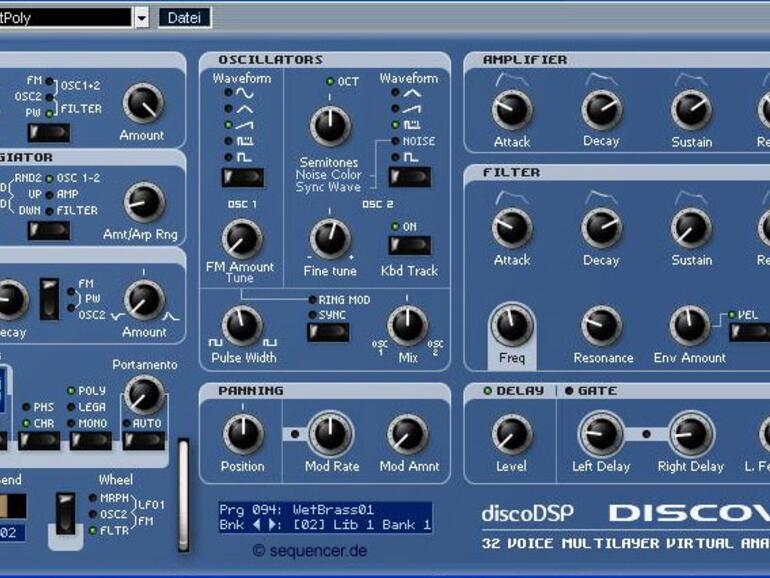770x578 pixels.
Task: Toggle the Kbd Track ON switch
Action: click(410, 246)
